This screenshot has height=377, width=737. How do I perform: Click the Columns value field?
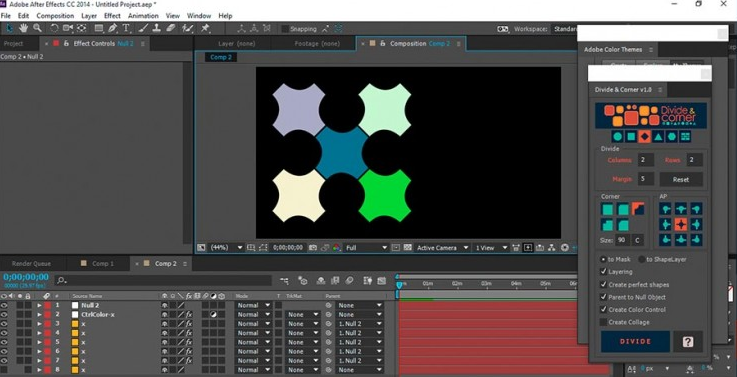[x=645, y=160]
